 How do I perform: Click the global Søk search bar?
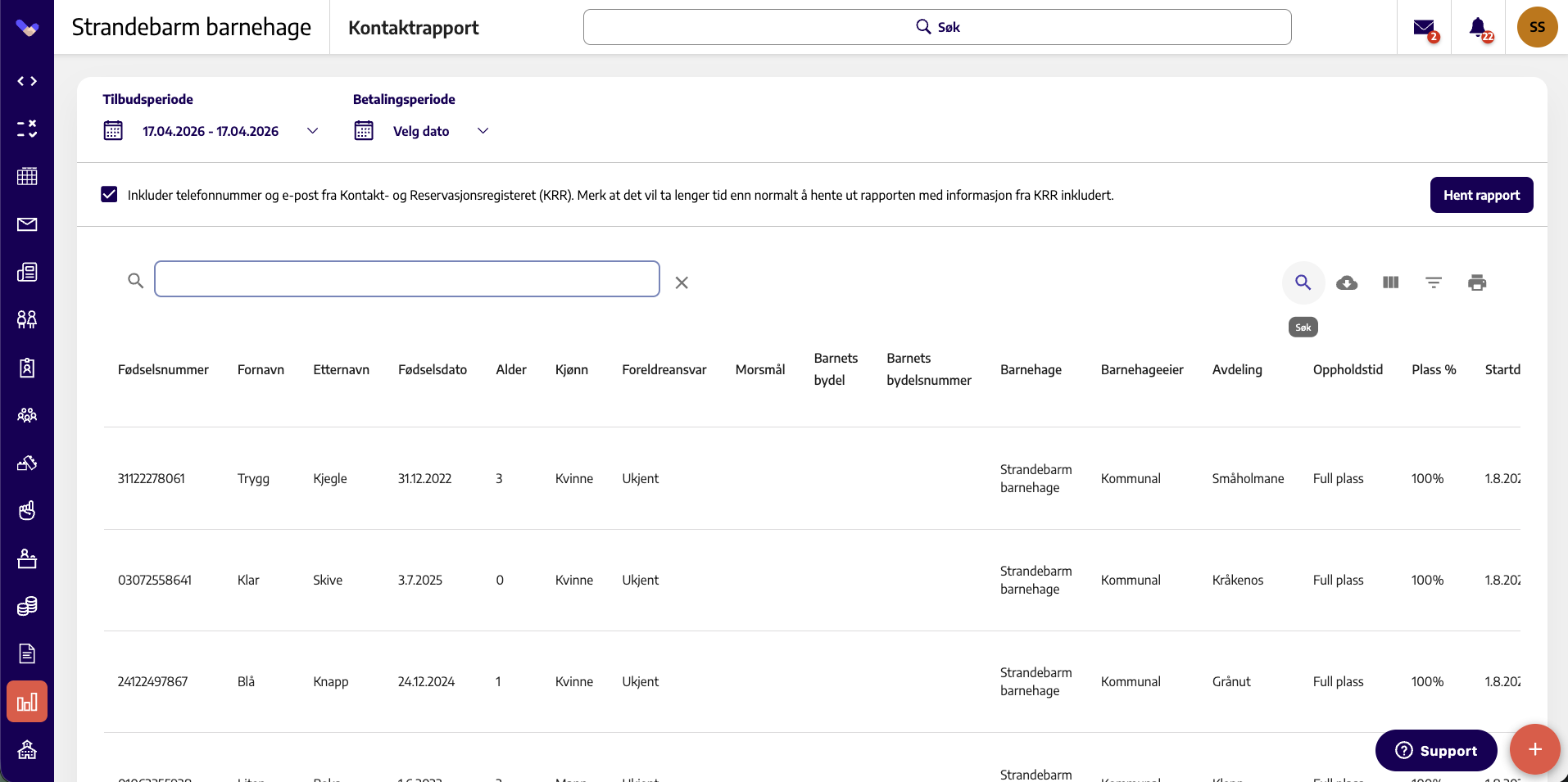[937, 27]
